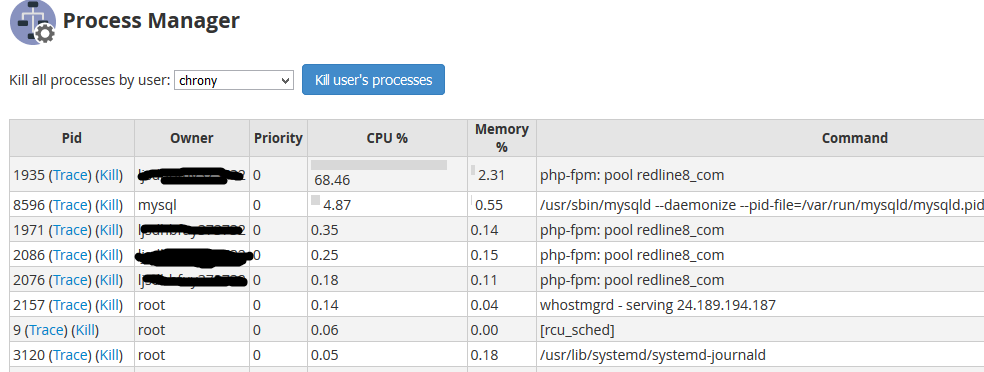984x372 pixels.
Task: Trace the rcu_sched process 9
Action: (x=47, y=330)
